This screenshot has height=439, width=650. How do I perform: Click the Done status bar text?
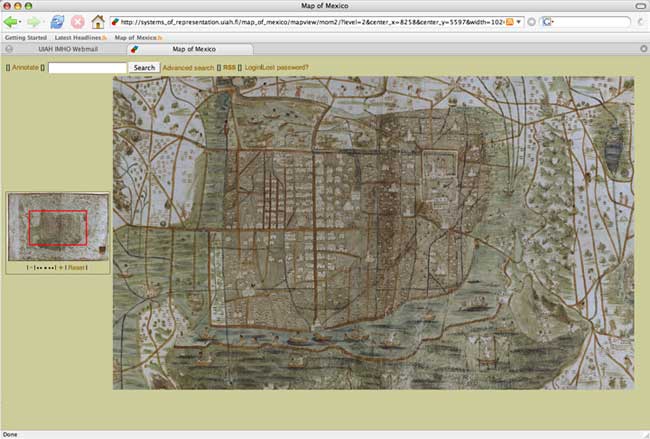[10, 434]
